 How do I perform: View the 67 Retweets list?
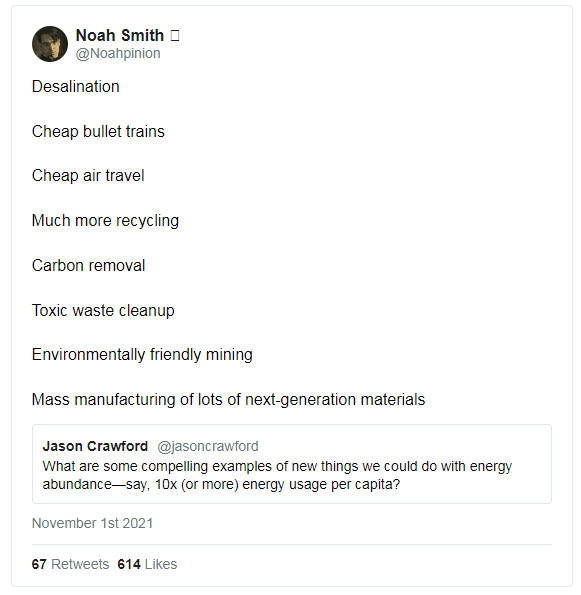point(70,564)
